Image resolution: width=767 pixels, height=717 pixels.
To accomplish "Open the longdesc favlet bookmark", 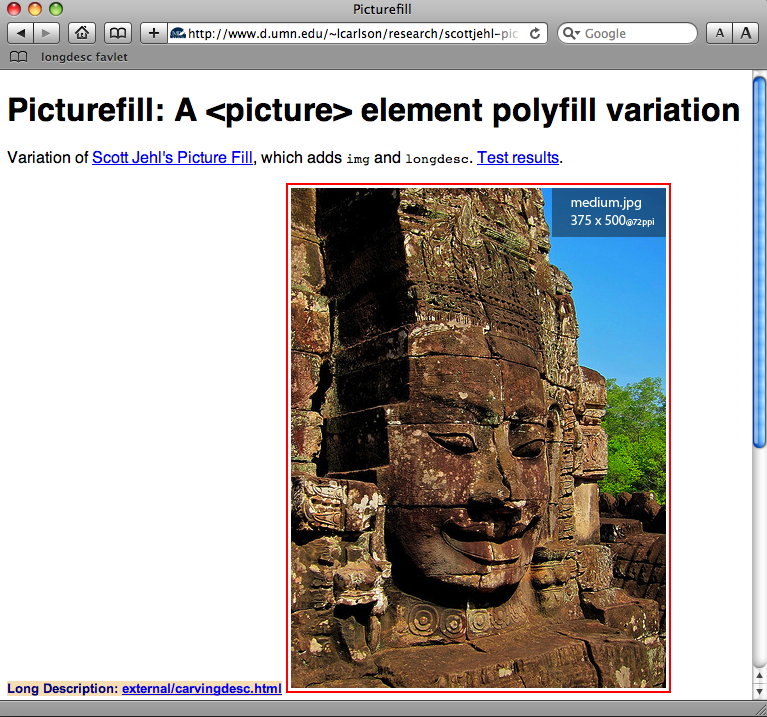I will click(x=84, y=57).
